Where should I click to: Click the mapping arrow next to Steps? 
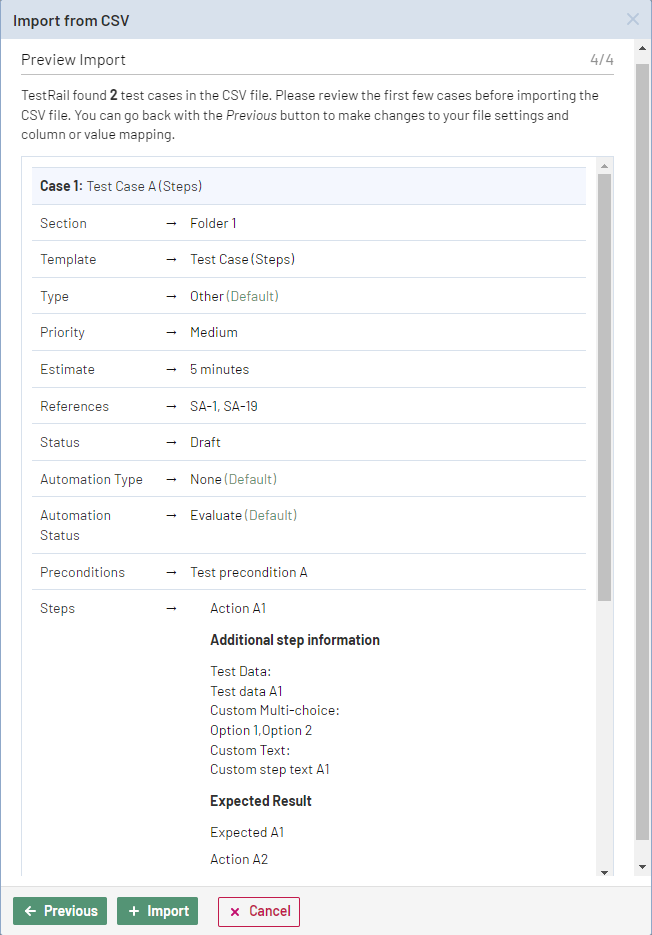[170, 608]
